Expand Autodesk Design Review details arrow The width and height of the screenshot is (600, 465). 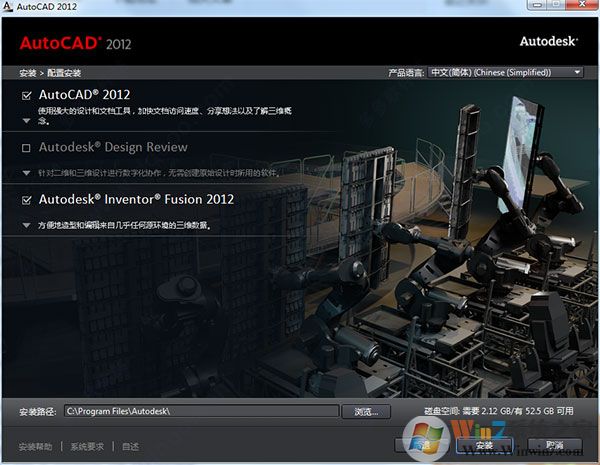(26, 173)
